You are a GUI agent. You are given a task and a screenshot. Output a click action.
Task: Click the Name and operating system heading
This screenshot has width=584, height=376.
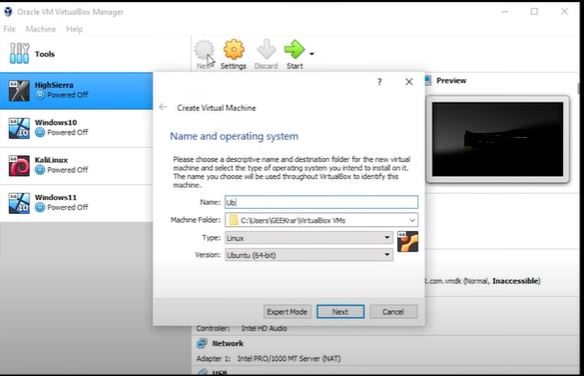(x=234, y=136)
